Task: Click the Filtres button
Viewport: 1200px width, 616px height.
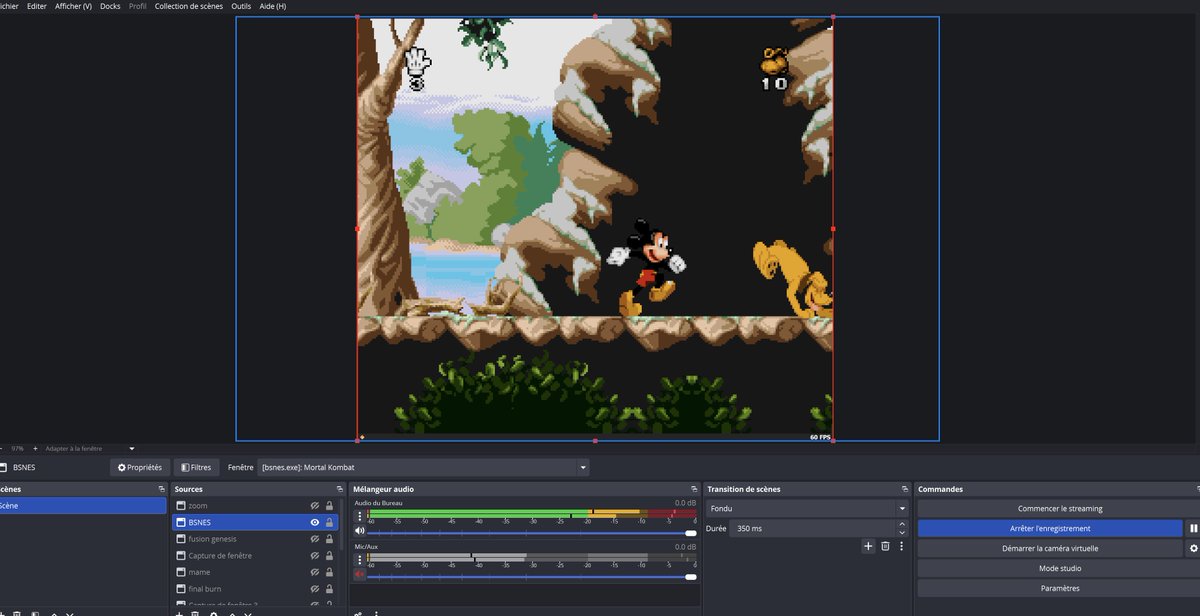Action: click(x=196, y=467)
